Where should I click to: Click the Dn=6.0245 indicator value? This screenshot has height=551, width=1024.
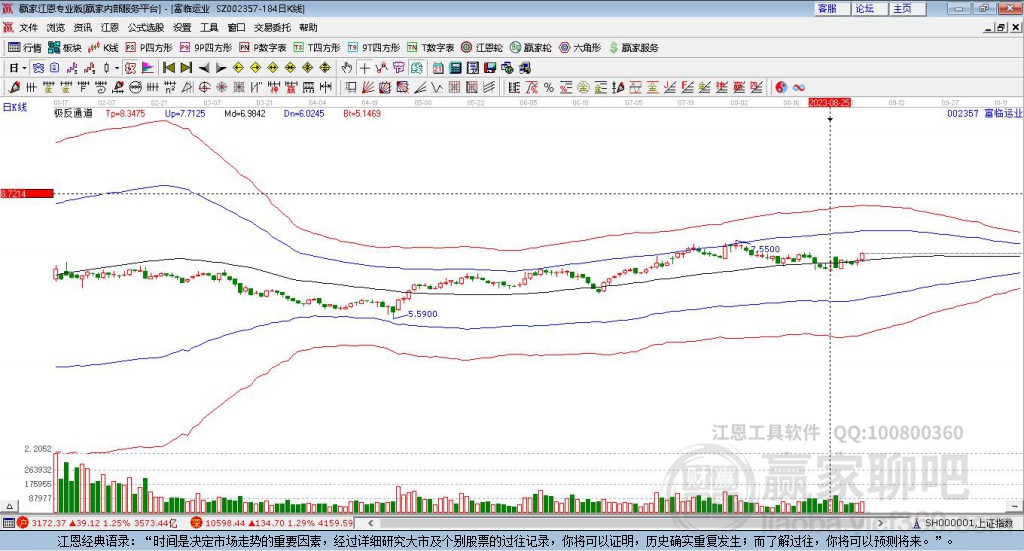304,113
